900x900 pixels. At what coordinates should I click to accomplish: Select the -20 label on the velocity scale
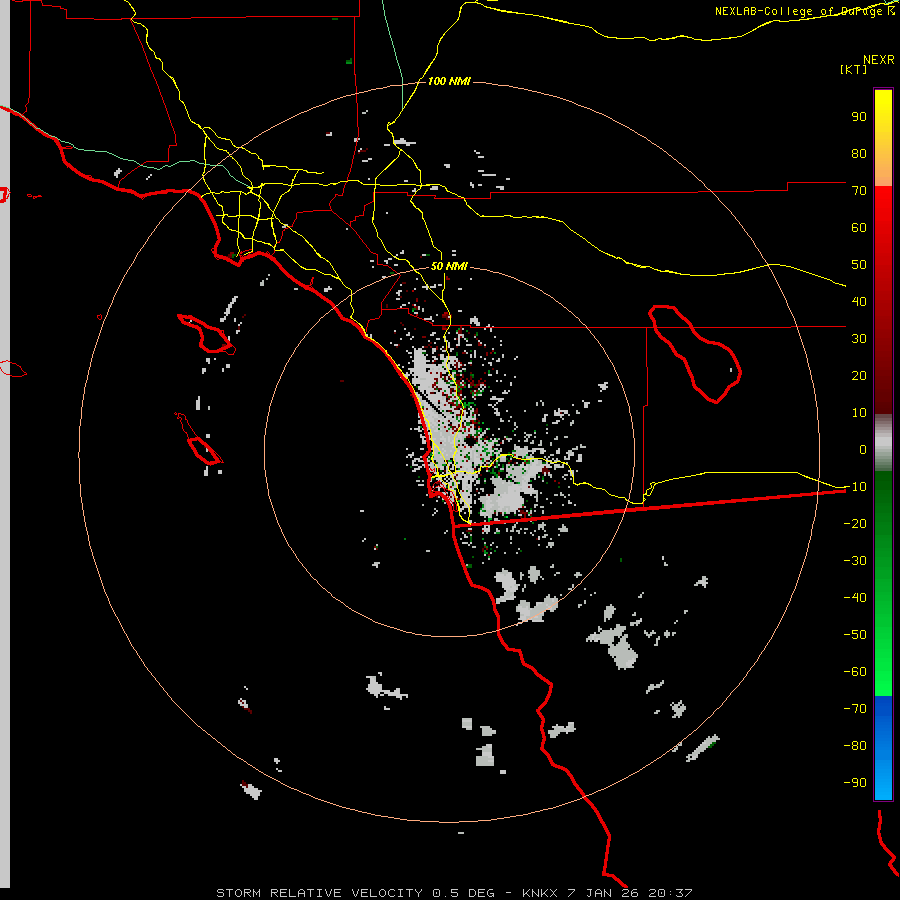click(855, 524)
